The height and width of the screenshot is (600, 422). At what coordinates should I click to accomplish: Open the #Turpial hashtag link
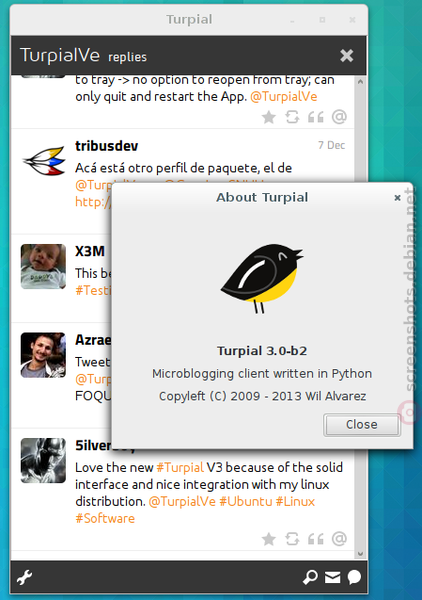click(180, 468)
